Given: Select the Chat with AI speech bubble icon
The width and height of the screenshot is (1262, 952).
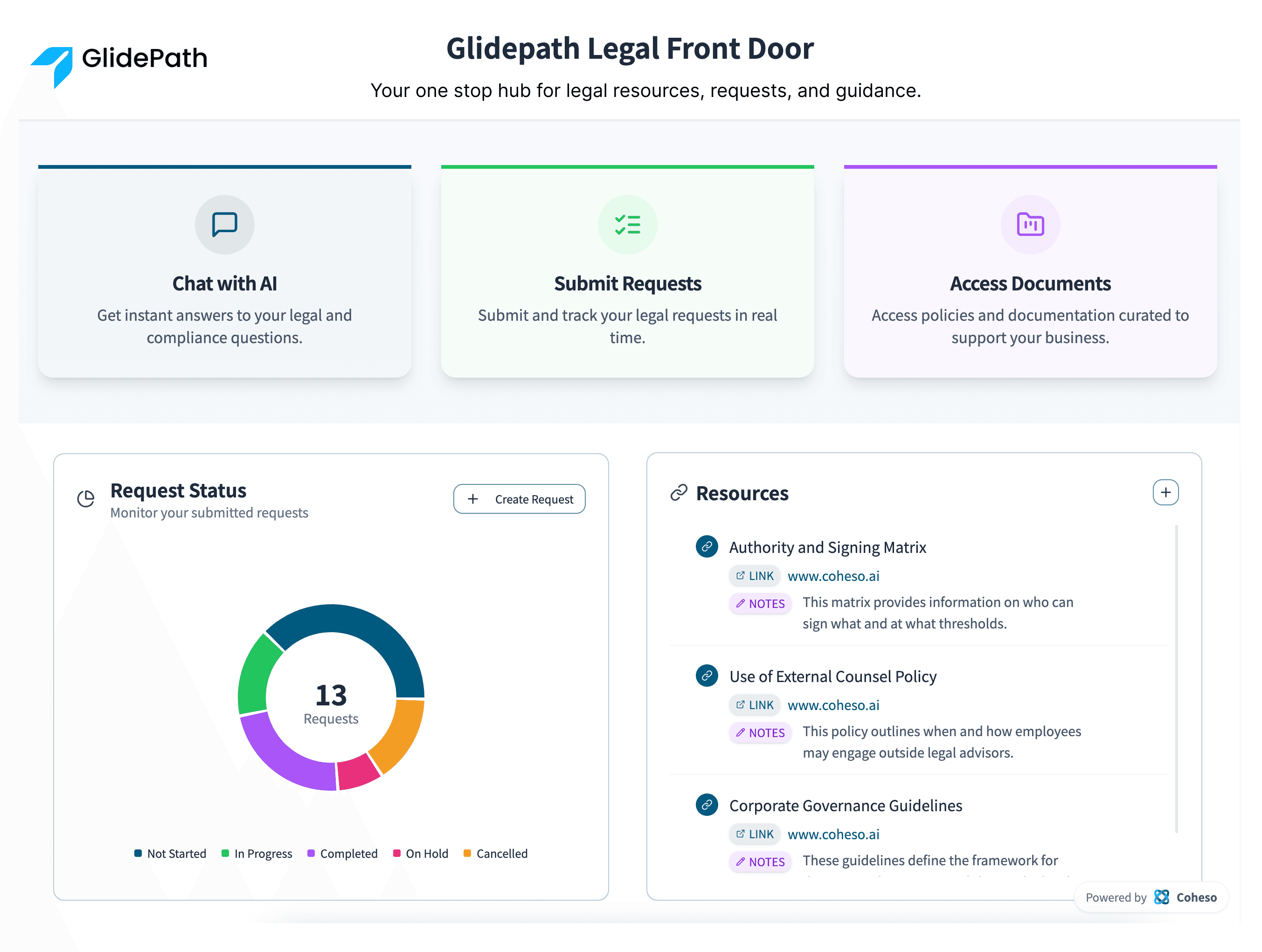Looking at the screenshot, I should click(x=224, y=224).
